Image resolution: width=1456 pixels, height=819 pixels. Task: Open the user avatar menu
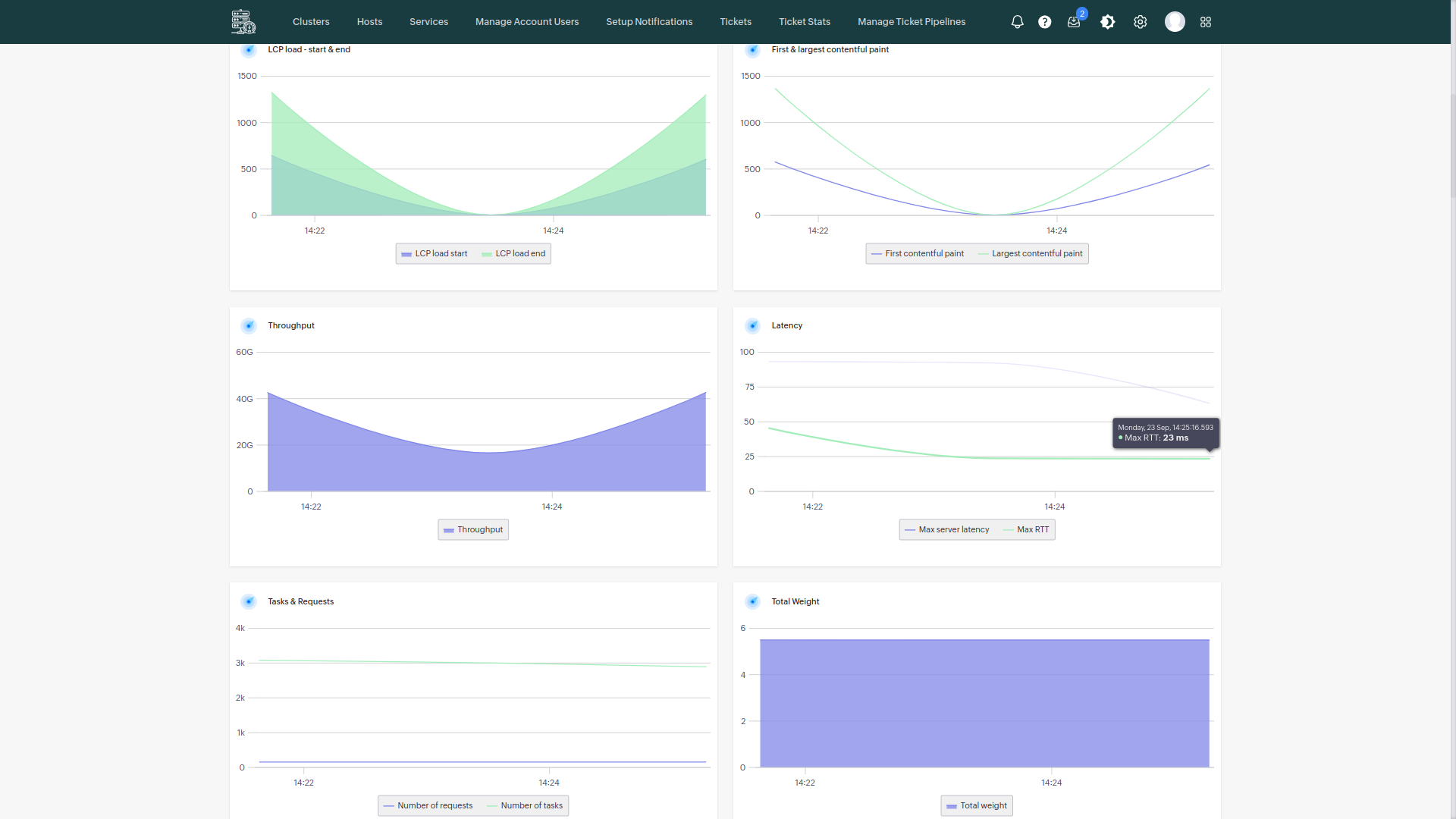[1175, 22]
